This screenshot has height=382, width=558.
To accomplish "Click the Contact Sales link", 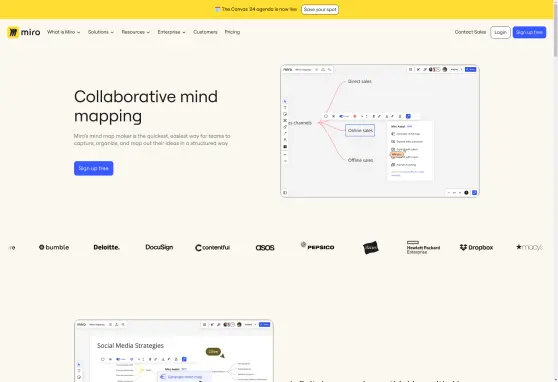I will 470,32.
